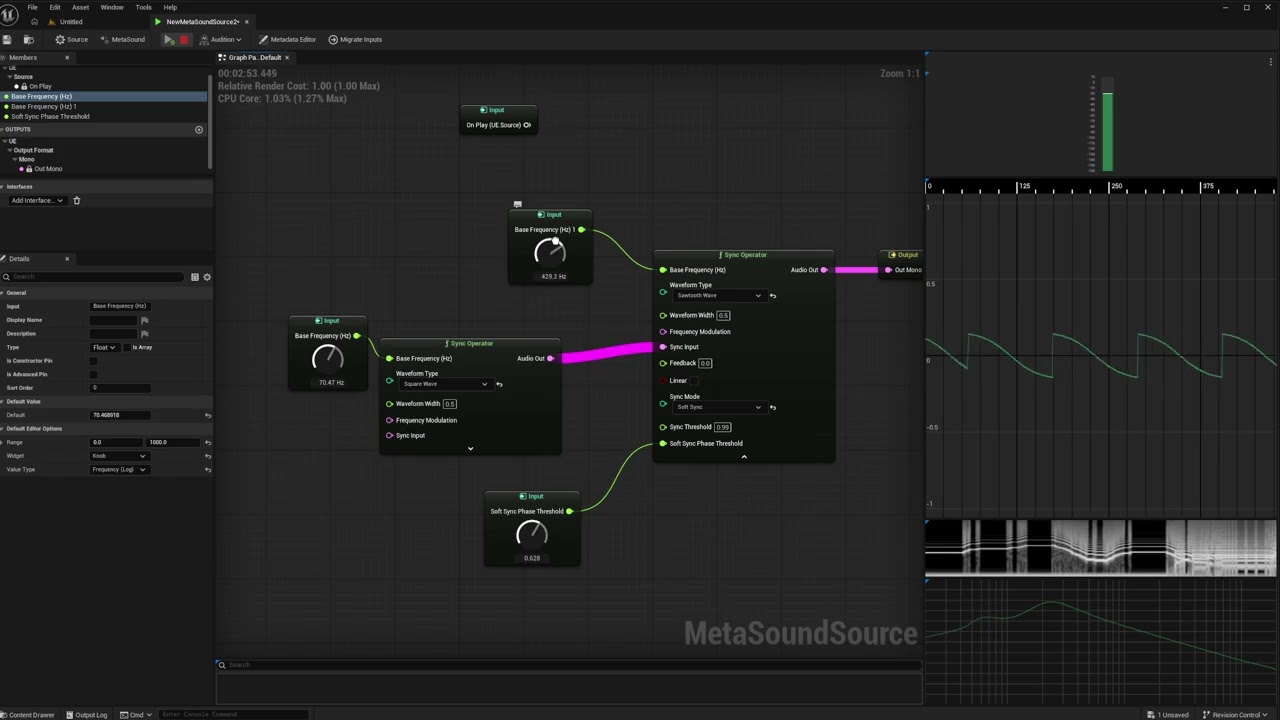Toggle the Linear checkbox on Sync Operator

[694, 380]
